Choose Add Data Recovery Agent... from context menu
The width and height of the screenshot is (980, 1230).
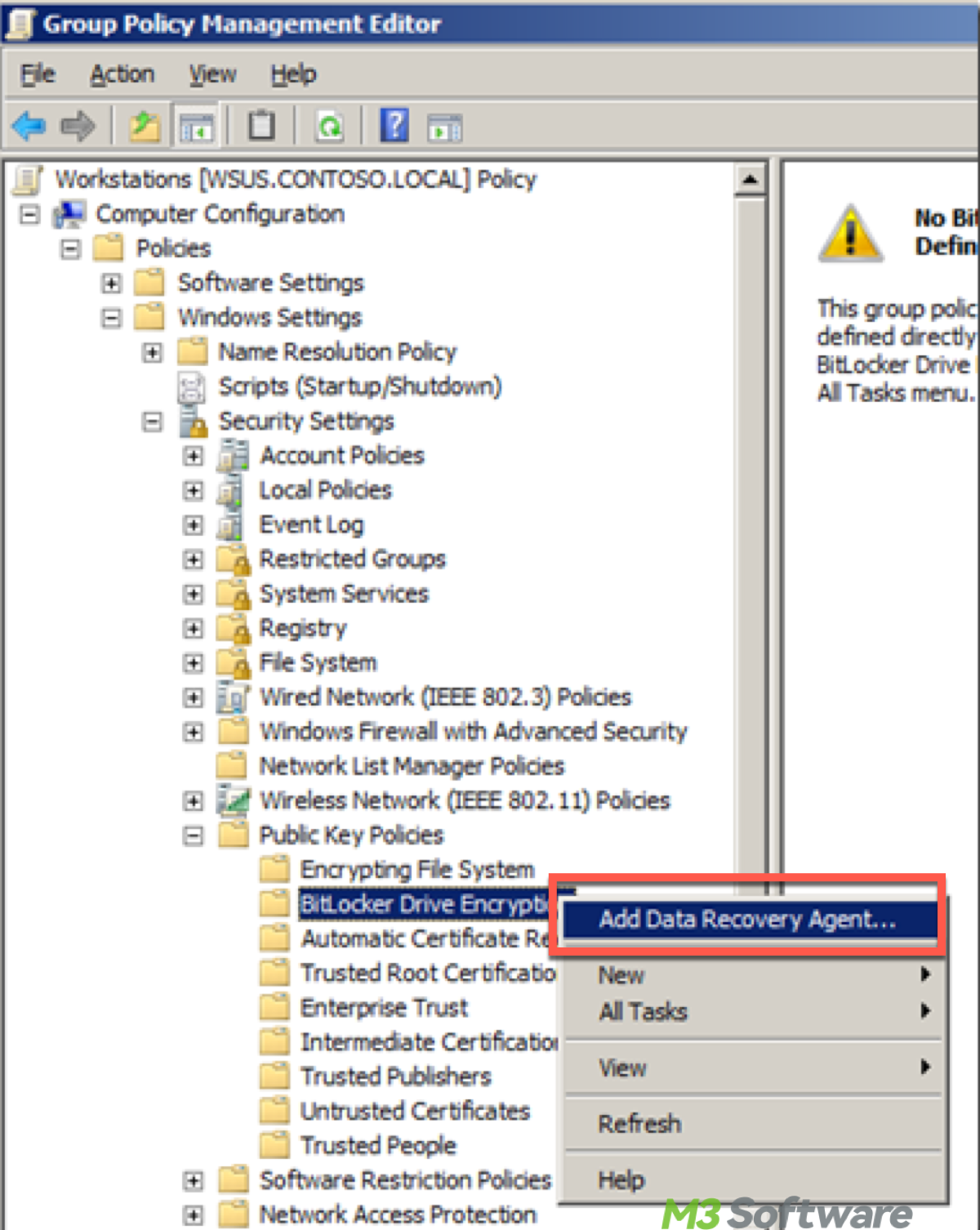click(750, 920)
